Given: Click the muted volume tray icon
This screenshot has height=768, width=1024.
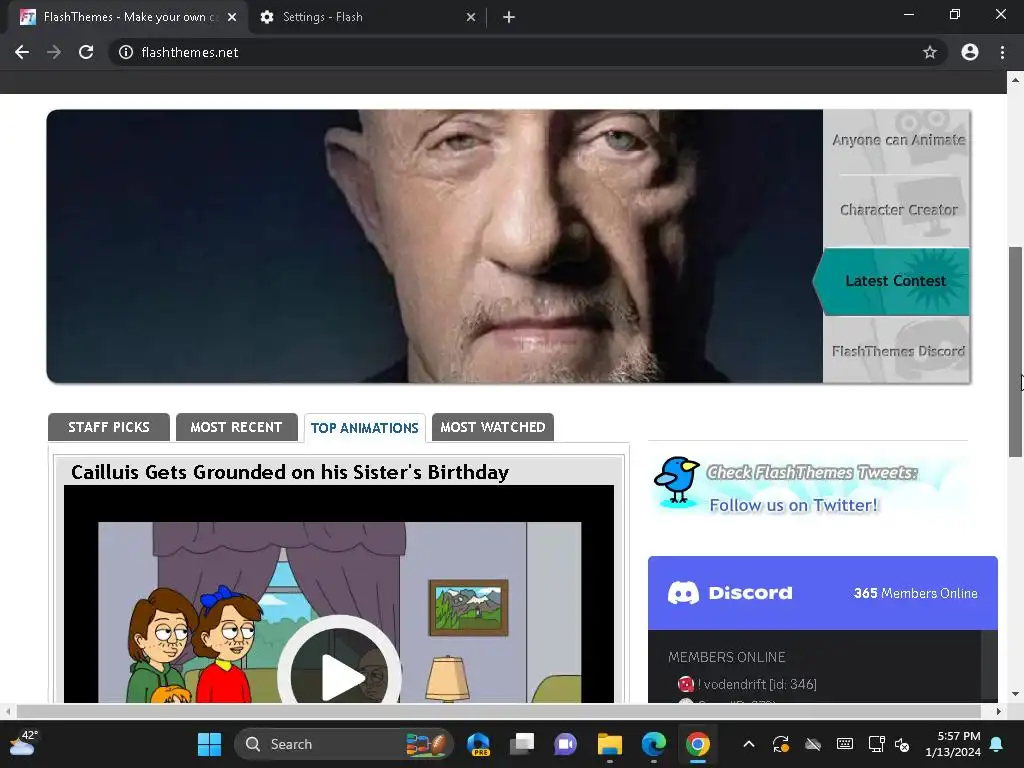Looking at the screenshot, I should pyautogui.click(x=902, y=744).
